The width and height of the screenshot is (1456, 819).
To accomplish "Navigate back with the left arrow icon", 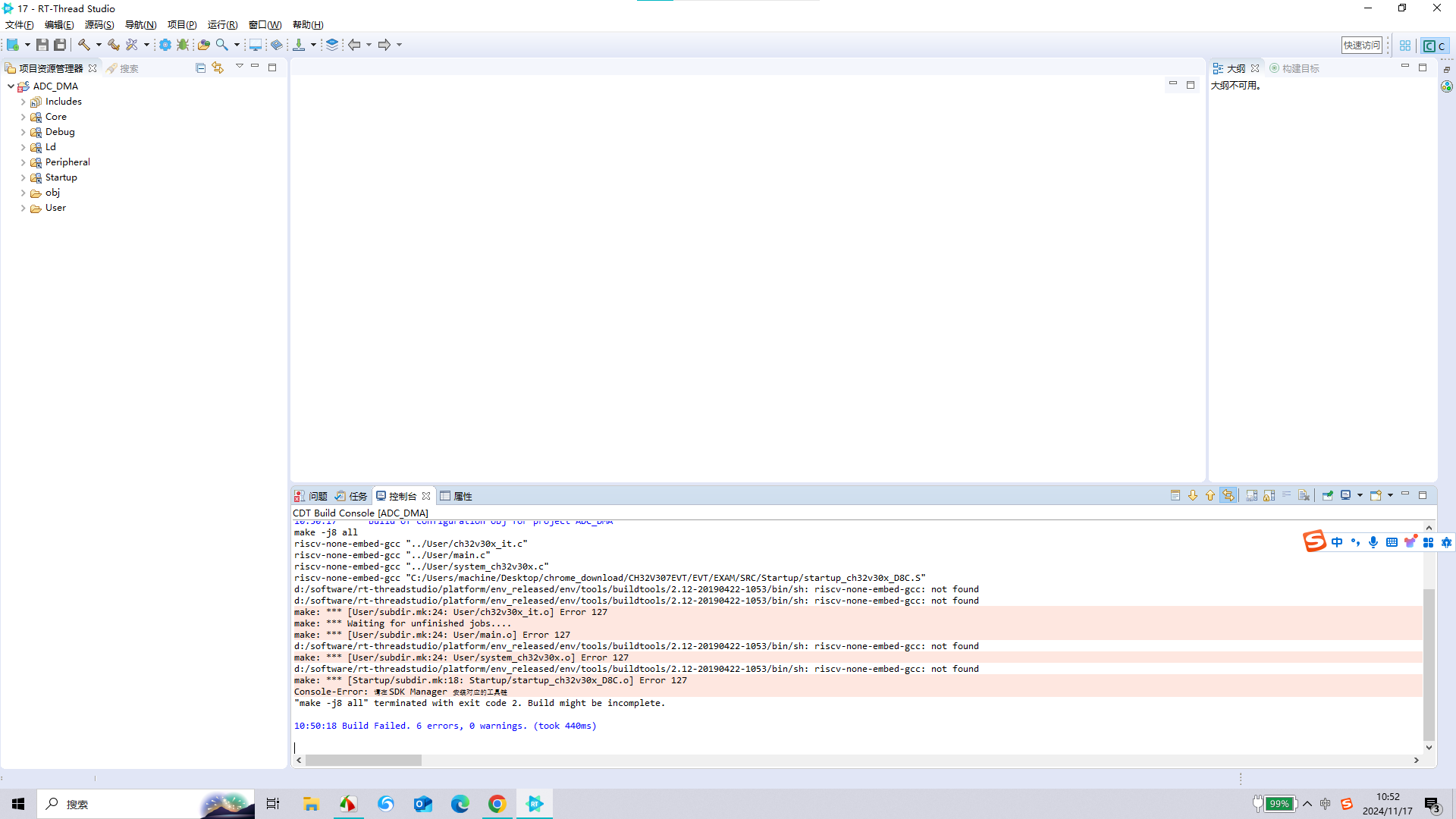I will 354,45.
